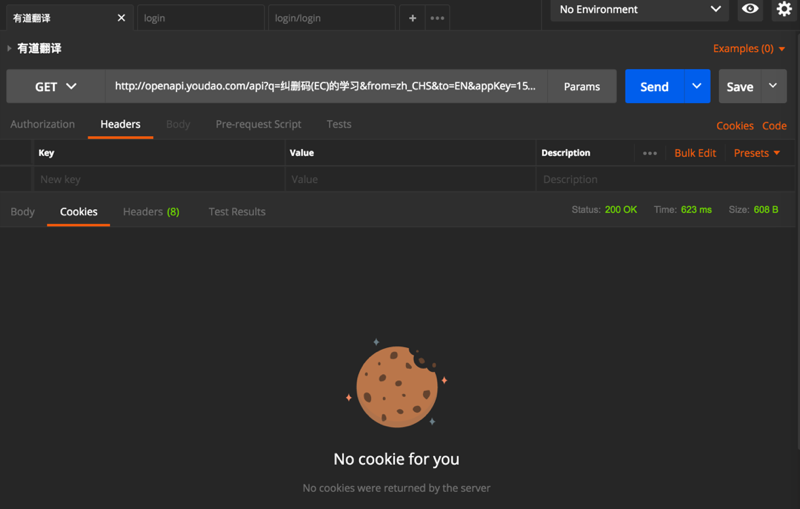Open a new request tab with plus
800x509 pixels.
coord(412,18)
